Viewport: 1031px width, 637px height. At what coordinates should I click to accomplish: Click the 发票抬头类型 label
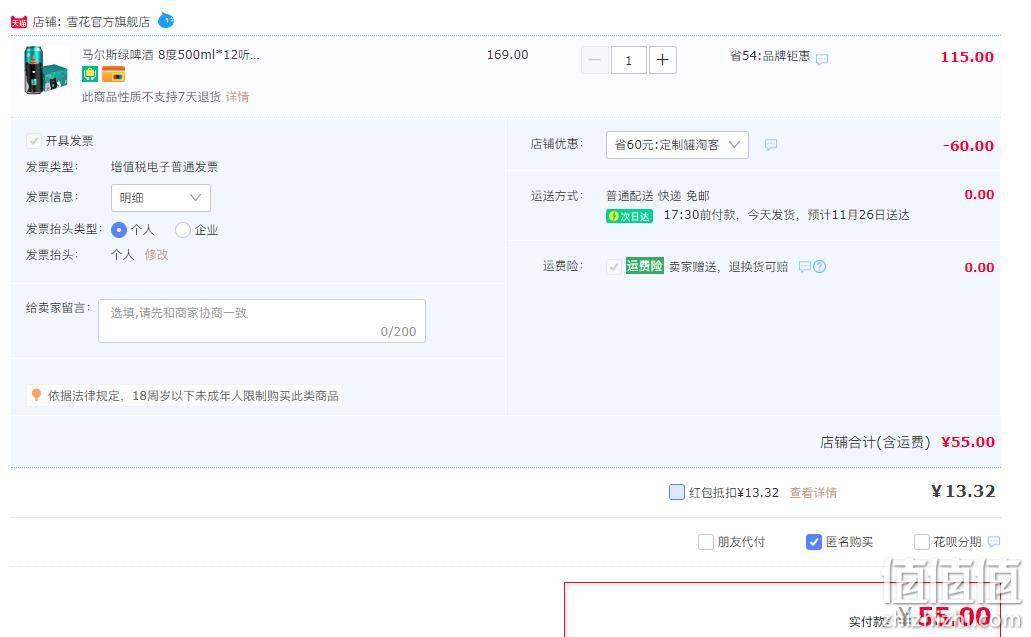64,229
